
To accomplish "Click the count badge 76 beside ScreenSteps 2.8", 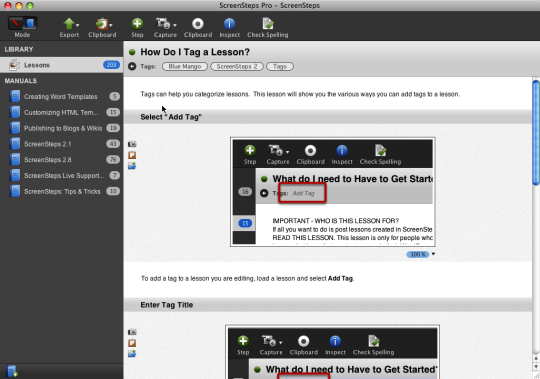I will coord(113,159).
